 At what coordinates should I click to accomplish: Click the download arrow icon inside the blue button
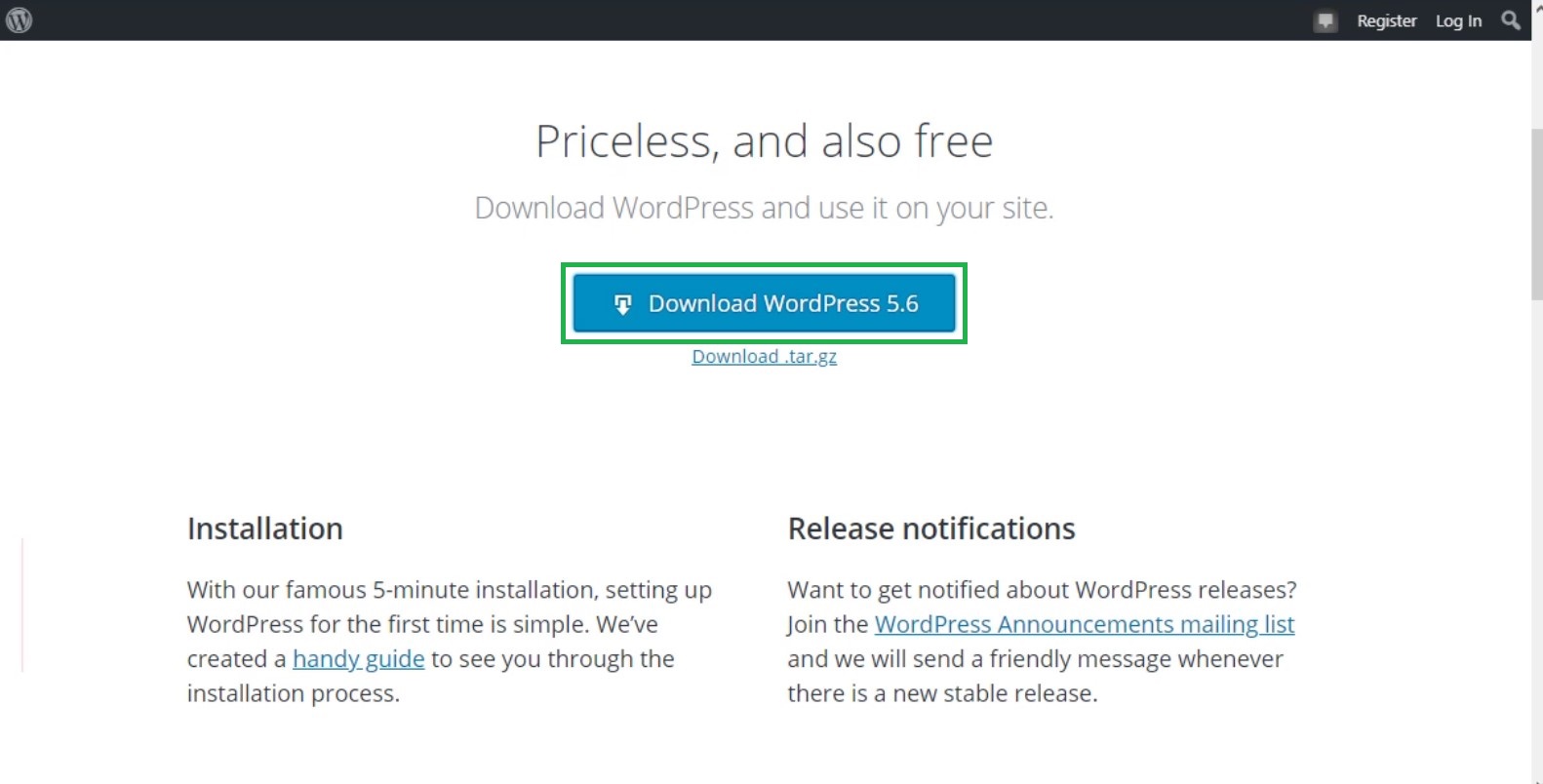tap(622, 304)
